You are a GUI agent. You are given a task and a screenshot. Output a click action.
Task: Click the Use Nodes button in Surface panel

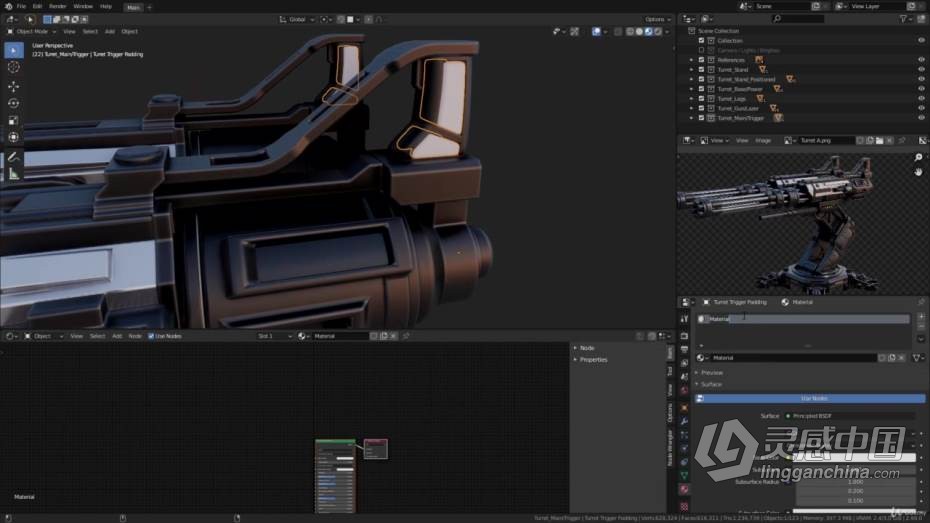(810, 398)
